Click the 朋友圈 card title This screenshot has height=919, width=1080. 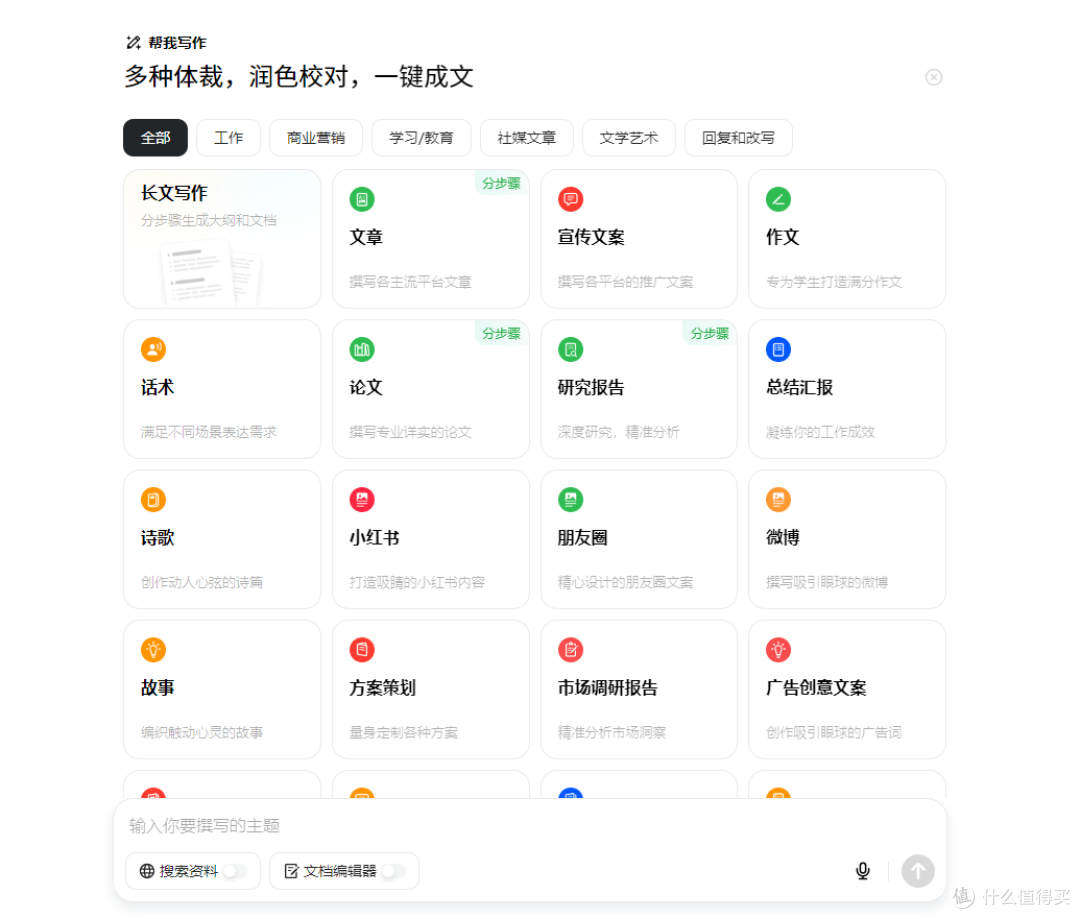[x=583, y=537]
